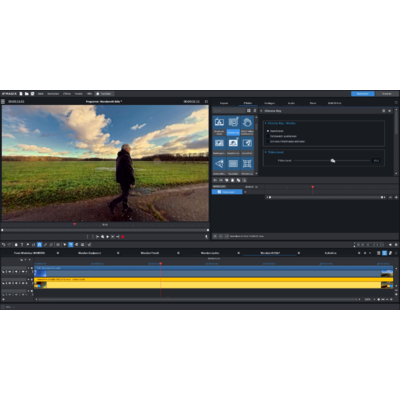Viewport: 400px width, 400px height.
Task: Toggle the blue highlighted snapping magnet icon
Action: pyautogui.click(x=39, y=245)
